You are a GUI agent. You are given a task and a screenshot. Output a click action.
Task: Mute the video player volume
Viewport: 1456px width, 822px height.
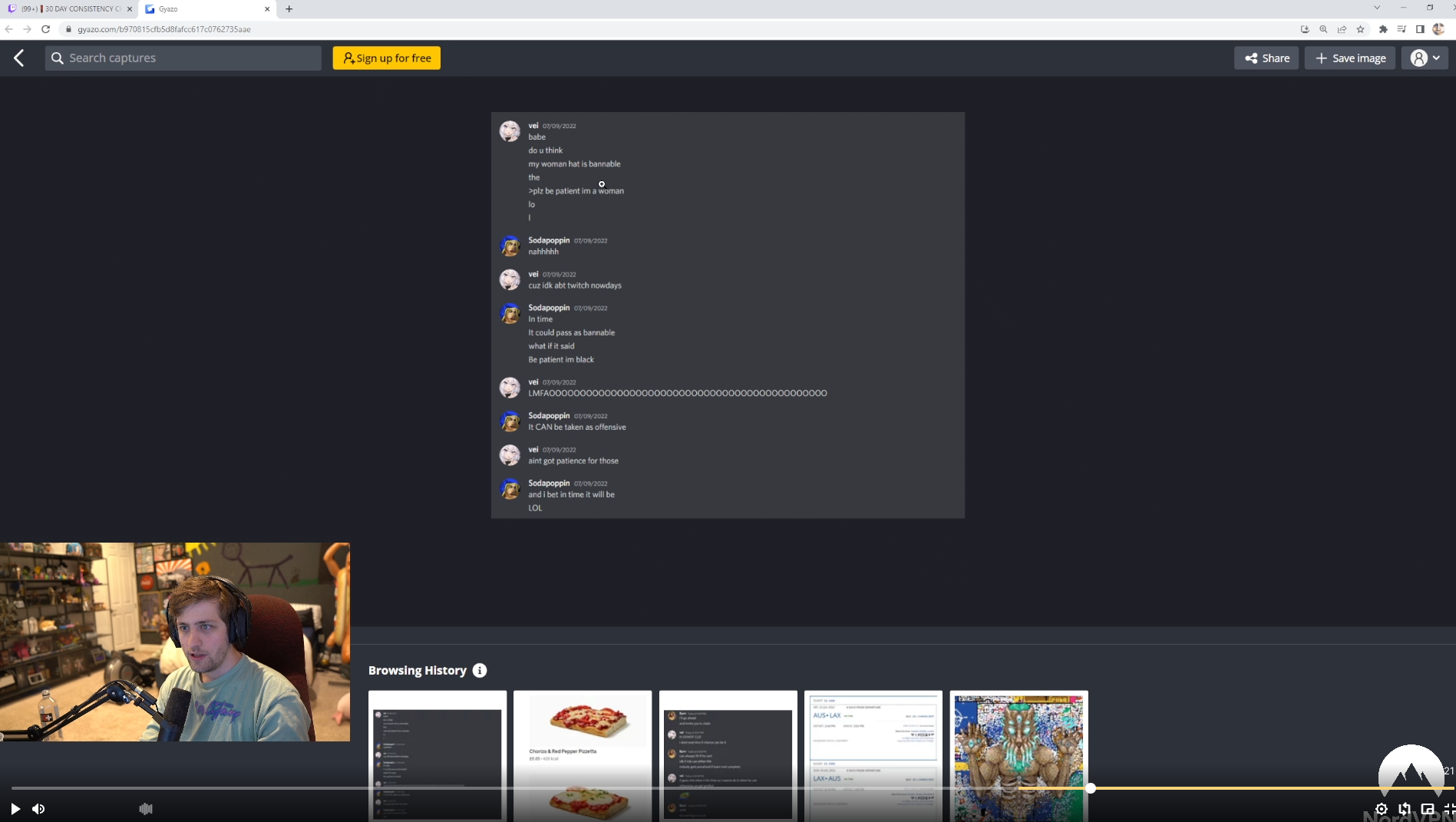(38, 809)
